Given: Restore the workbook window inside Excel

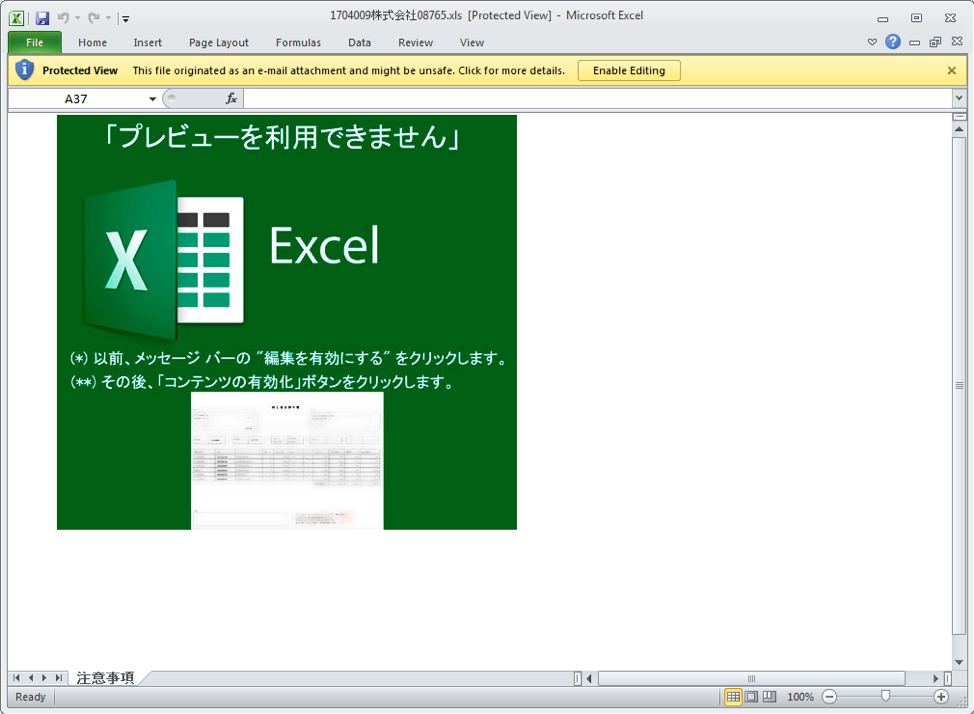Looking at the screenshot, I should pyautogui.click(x=935, y=42).
